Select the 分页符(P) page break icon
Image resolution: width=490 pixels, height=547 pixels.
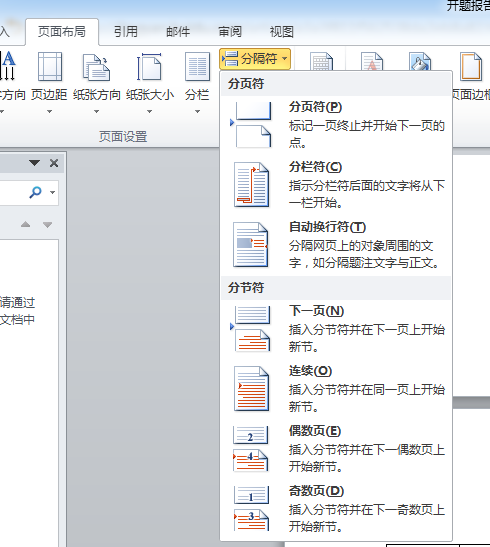point(251,125)
